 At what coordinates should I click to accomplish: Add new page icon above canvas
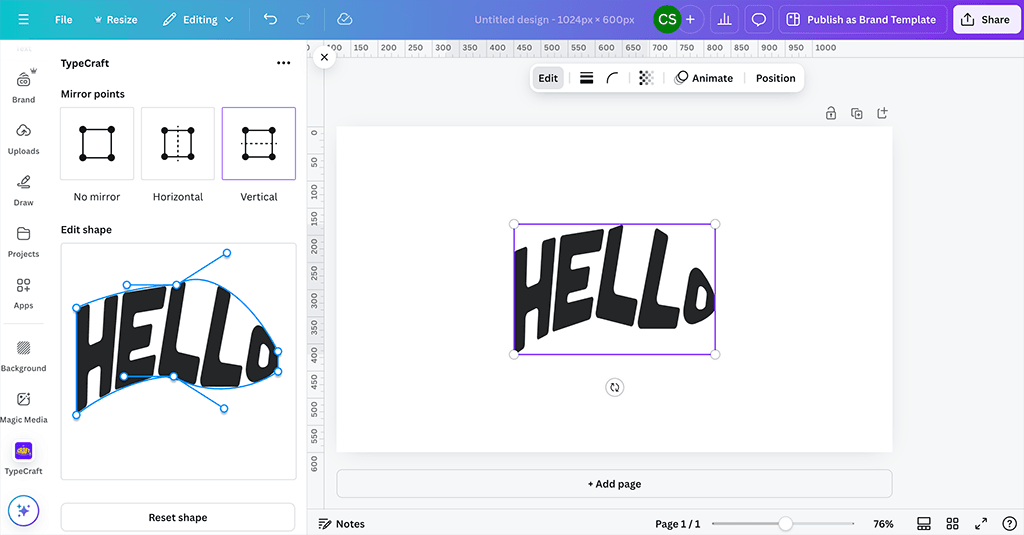(882, 113)
